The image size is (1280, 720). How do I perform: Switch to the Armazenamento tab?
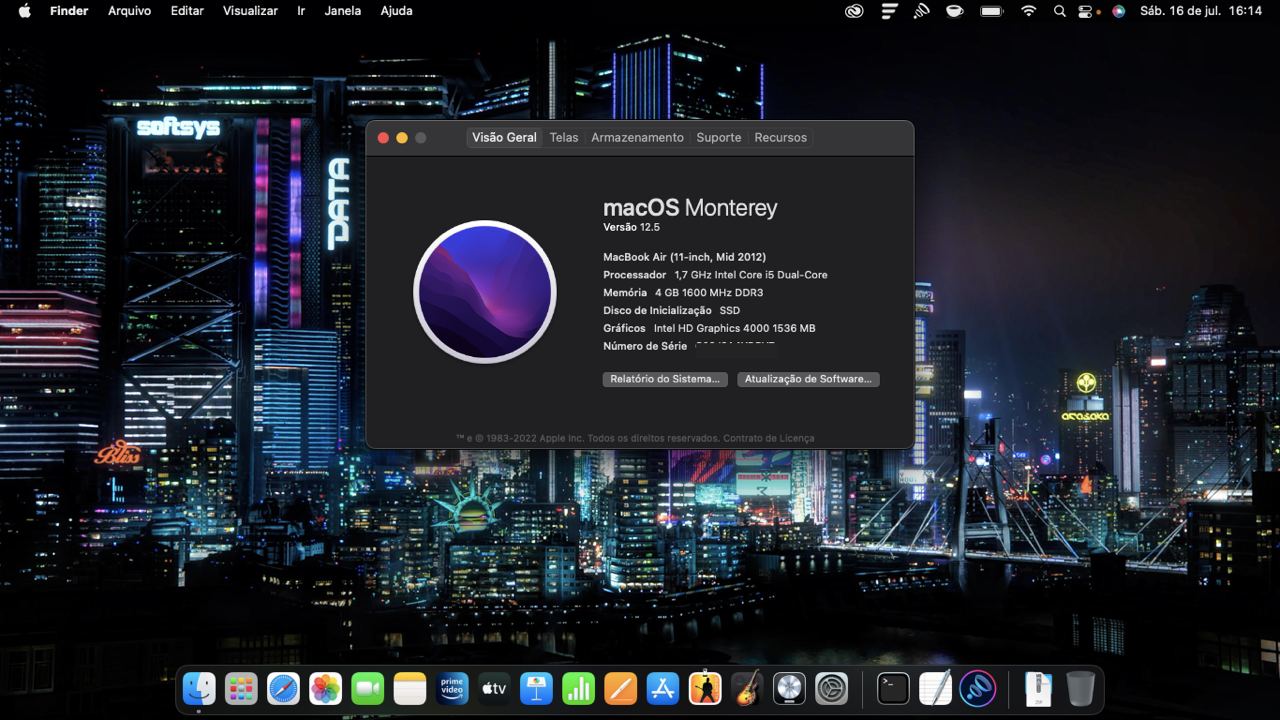(x=637, y=138)
